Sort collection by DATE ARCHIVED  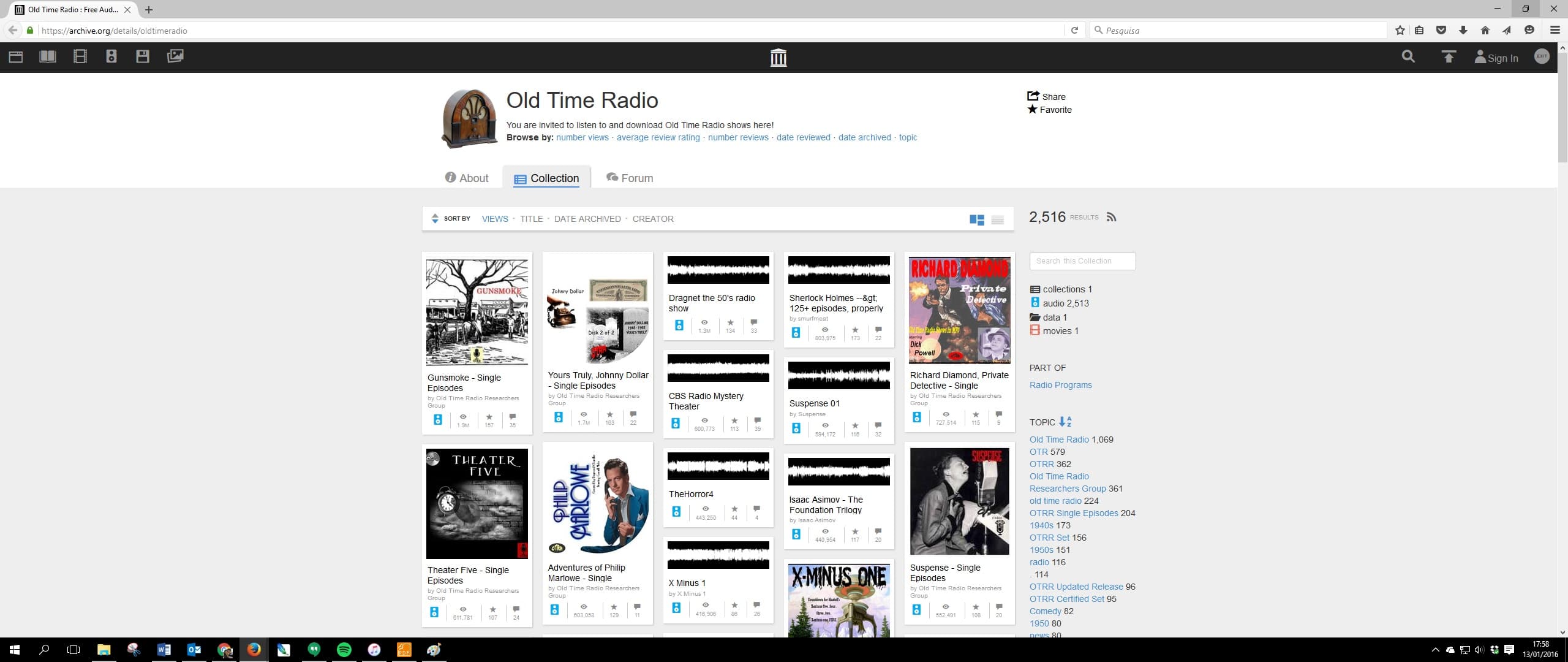587,219
